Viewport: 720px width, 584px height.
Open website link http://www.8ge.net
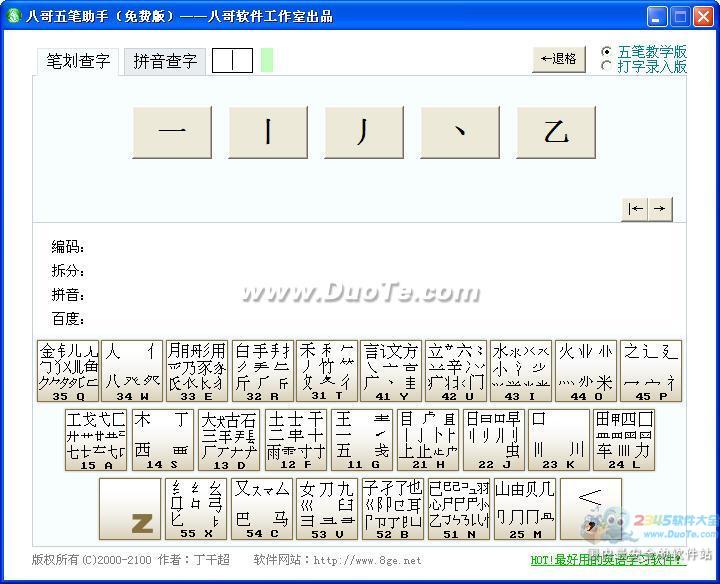(x=367, y=560)
